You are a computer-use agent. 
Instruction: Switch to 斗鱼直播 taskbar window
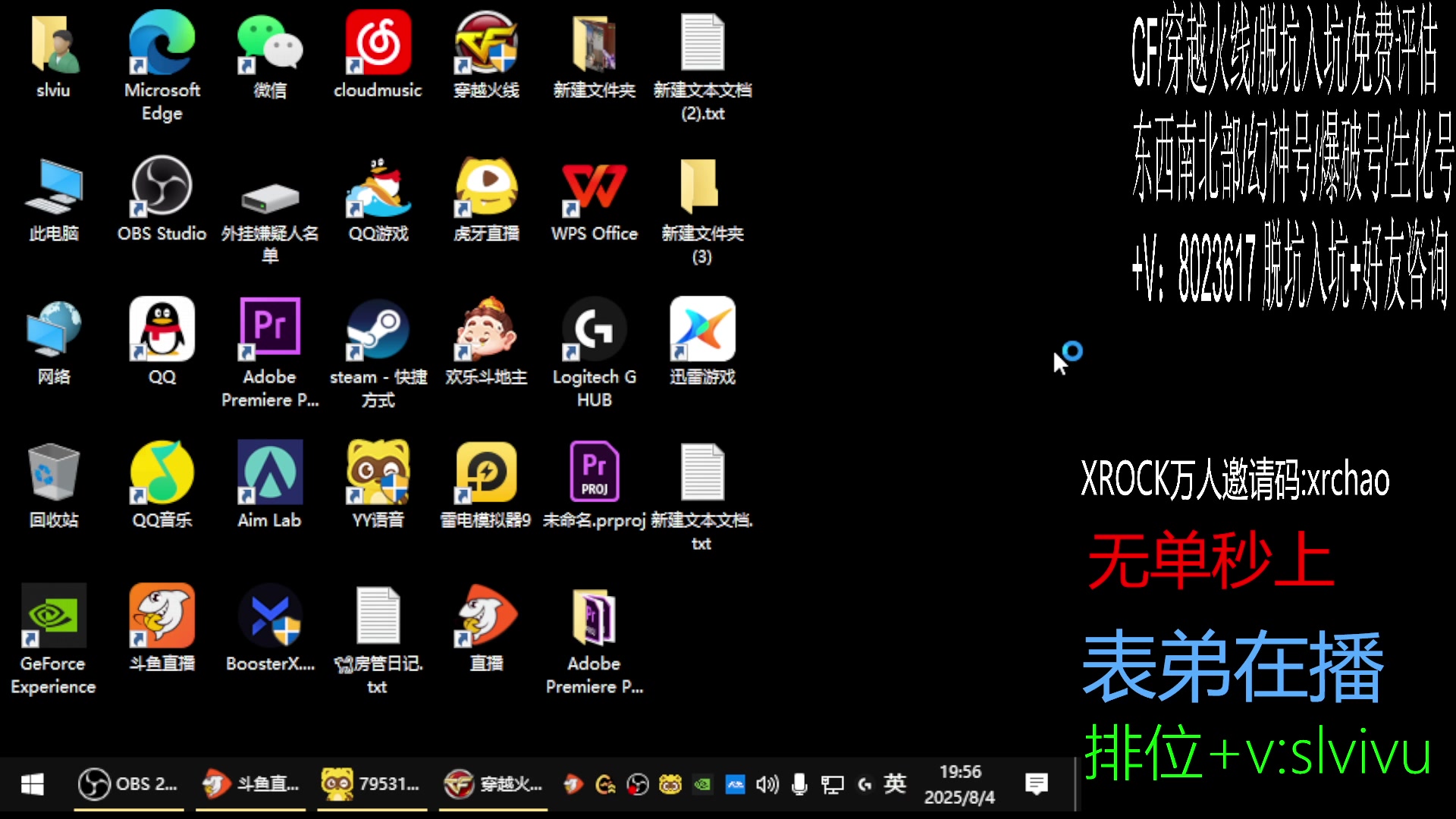[250, 784]
